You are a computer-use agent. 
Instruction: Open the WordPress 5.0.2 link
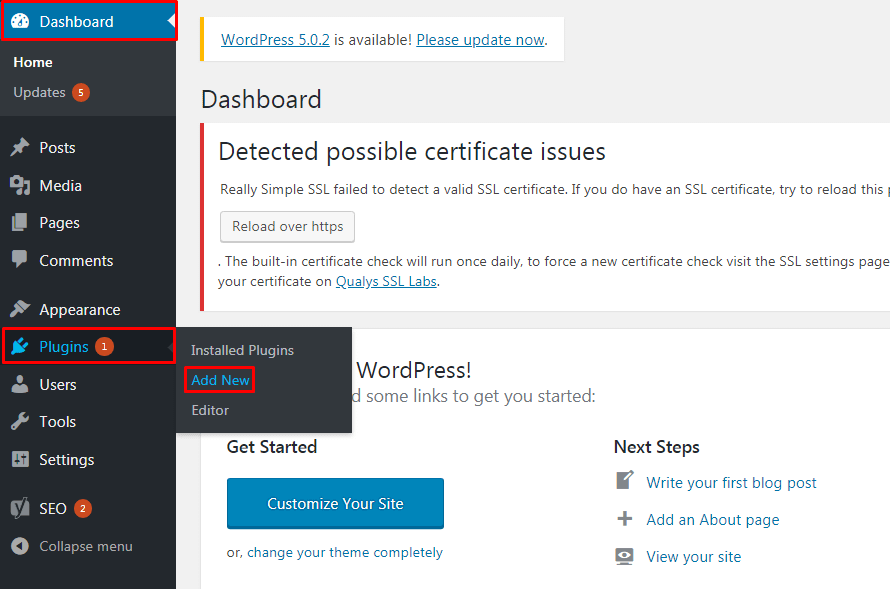click(x=275, y=40)
